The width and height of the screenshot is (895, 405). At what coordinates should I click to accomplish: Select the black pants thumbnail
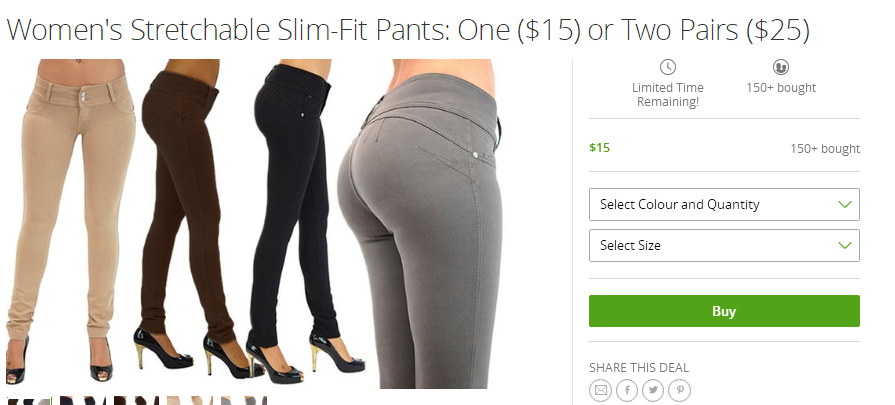tap(83, 400)
